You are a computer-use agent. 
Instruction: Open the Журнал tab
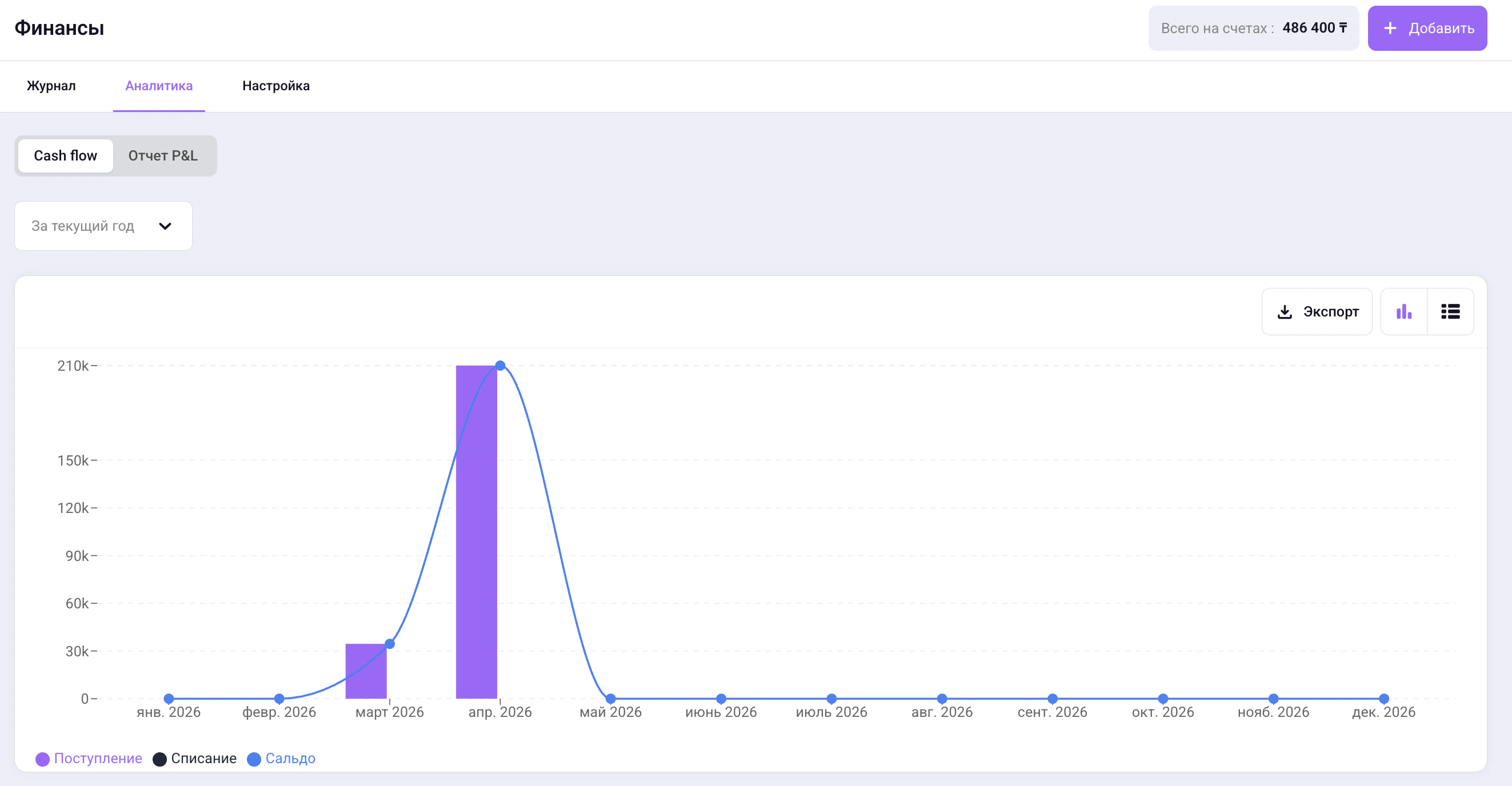coord(51,86)
